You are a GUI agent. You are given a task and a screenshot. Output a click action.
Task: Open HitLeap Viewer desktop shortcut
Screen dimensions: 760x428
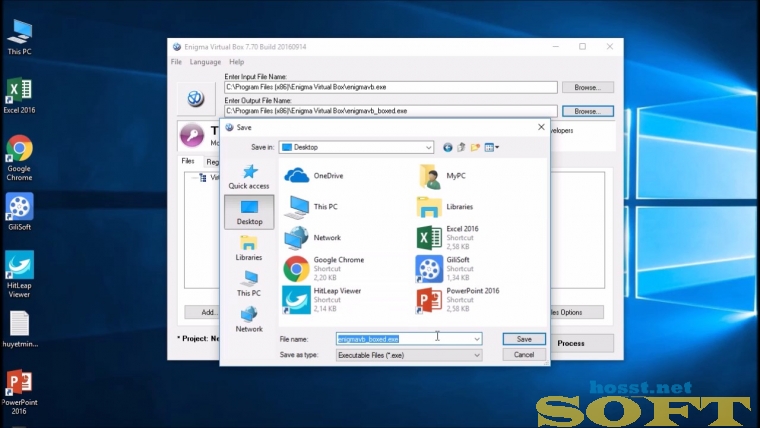coord(19,274)
